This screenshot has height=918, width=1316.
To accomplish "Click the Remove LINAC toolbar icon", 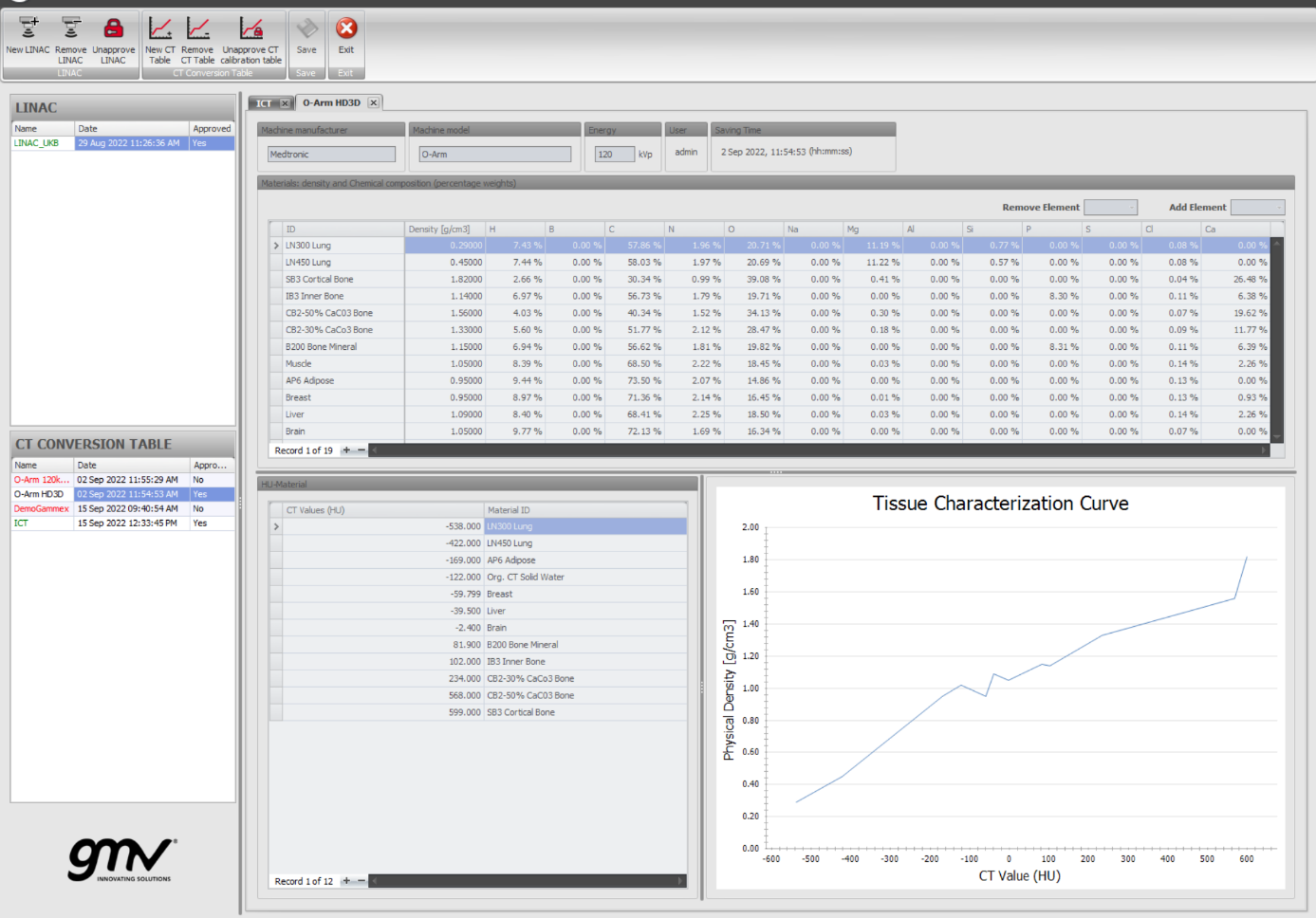I will 70,28.
